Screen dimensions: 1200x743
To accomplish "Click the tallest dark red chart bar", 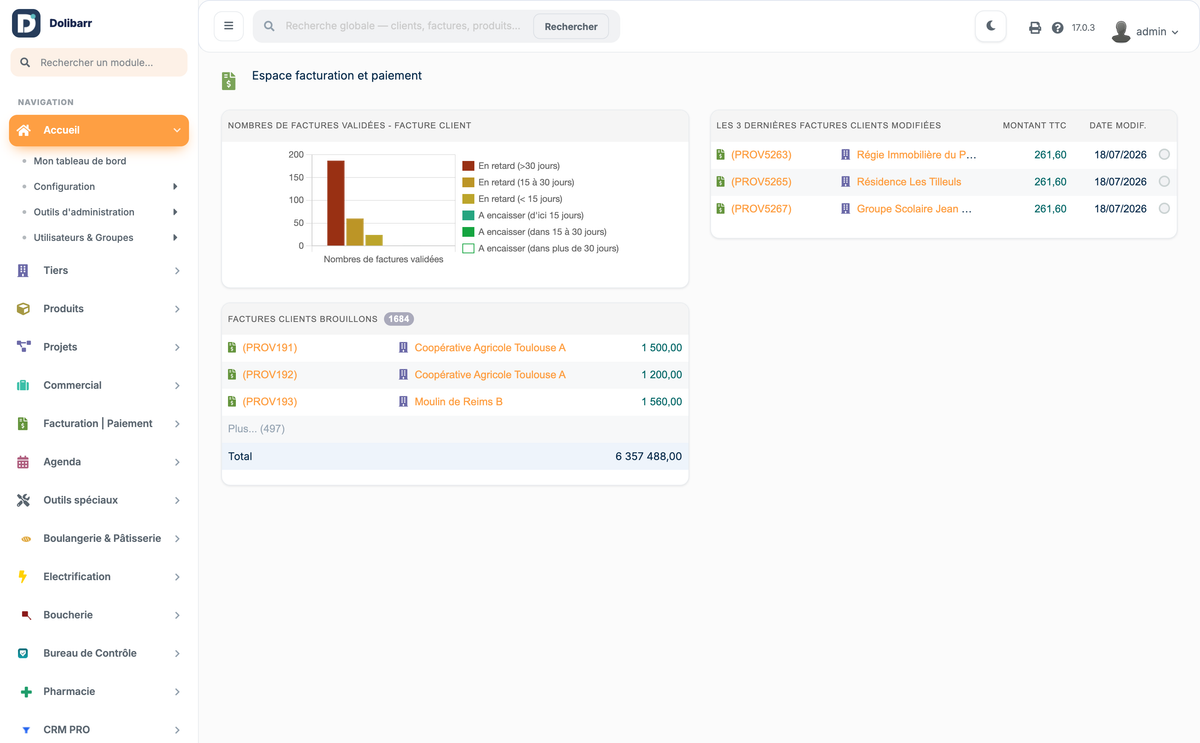I will (335, 203).
